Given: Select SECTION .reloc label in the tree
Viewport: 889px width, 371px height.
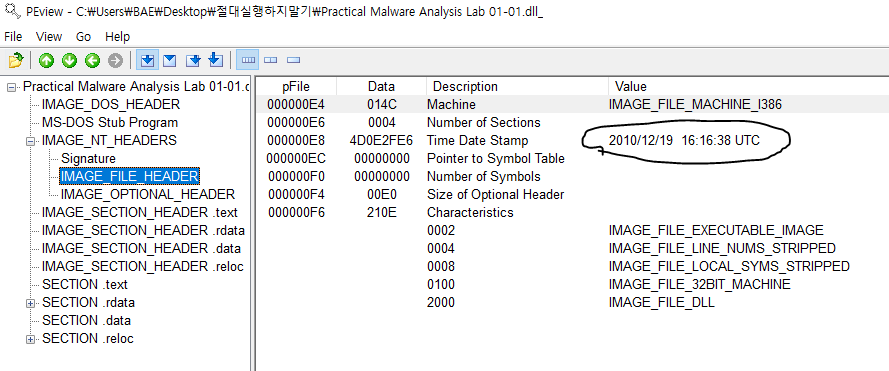Looking at the screenshot, I should 88,339.
